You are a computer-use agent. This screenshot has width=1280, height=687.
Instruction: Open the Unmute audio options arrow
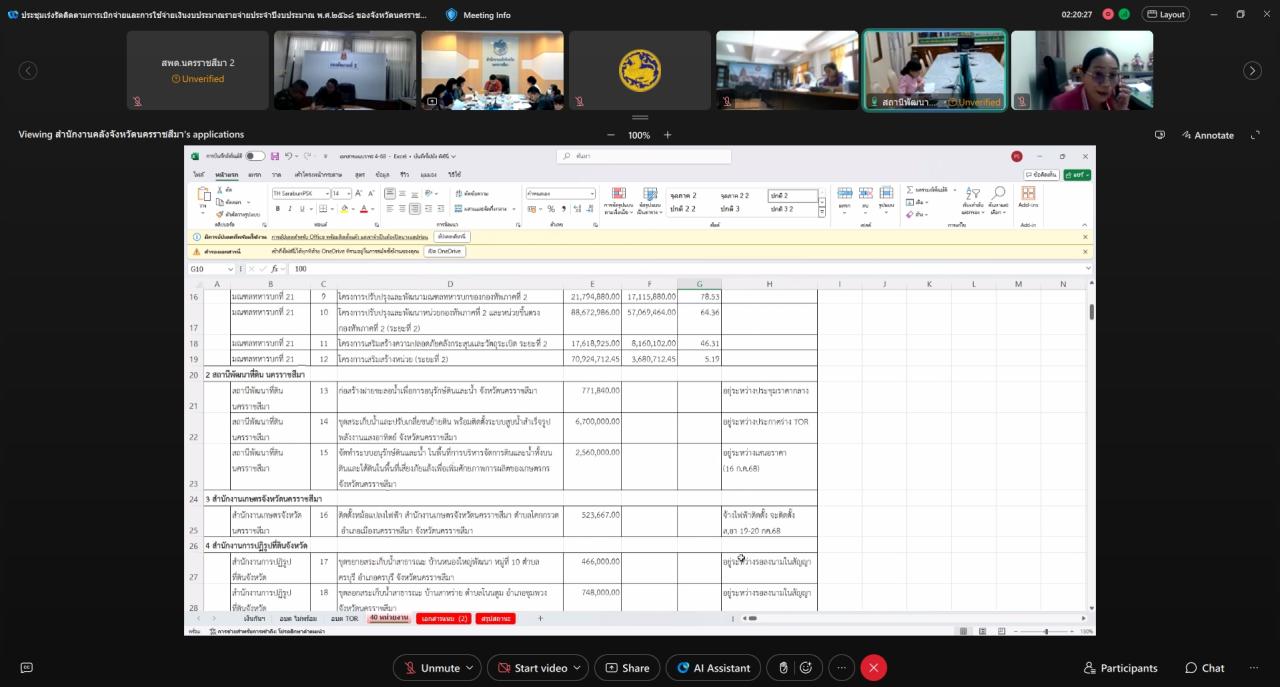[471, 668]
